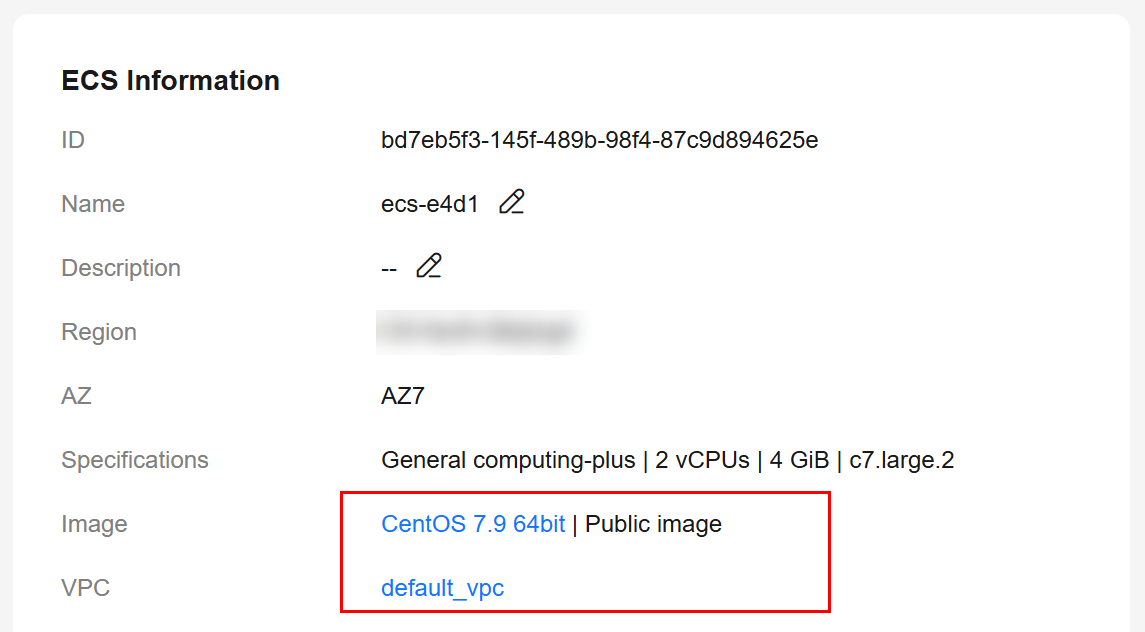Image resolution: width=1145 pixels, height=632 pixels.
Task: Click the AZ7 value
Action: [403, 396]
